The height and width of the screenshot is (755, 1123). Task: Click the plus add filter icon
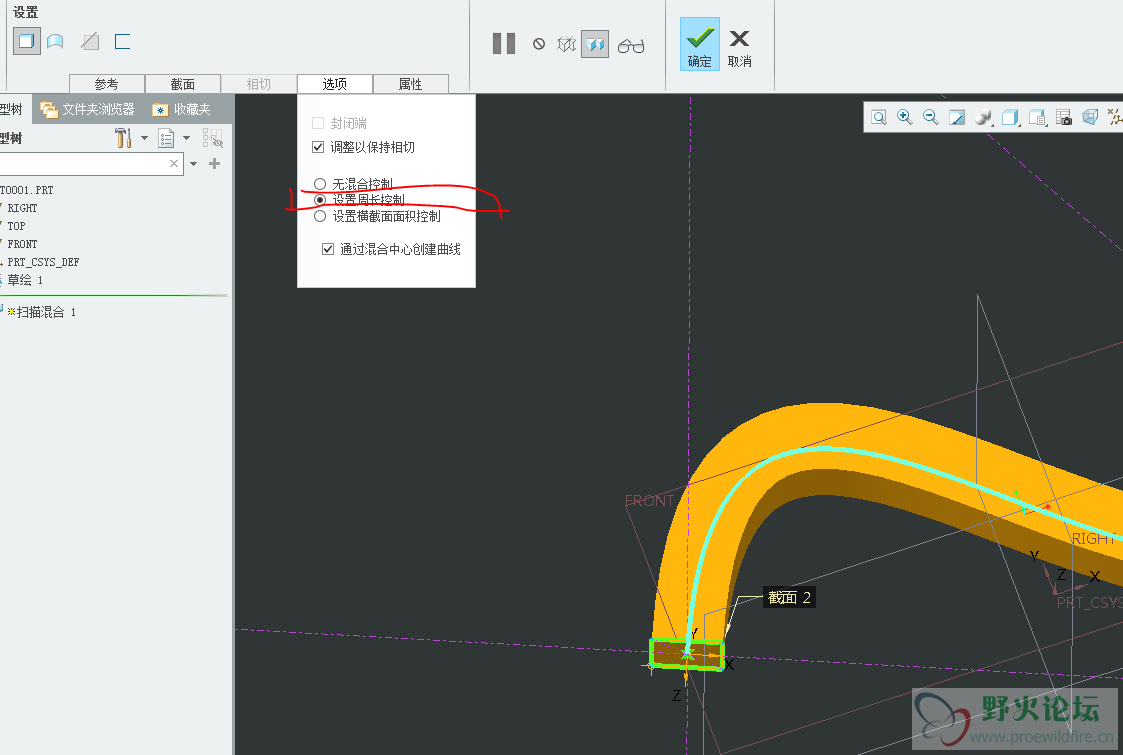[214, 164]
